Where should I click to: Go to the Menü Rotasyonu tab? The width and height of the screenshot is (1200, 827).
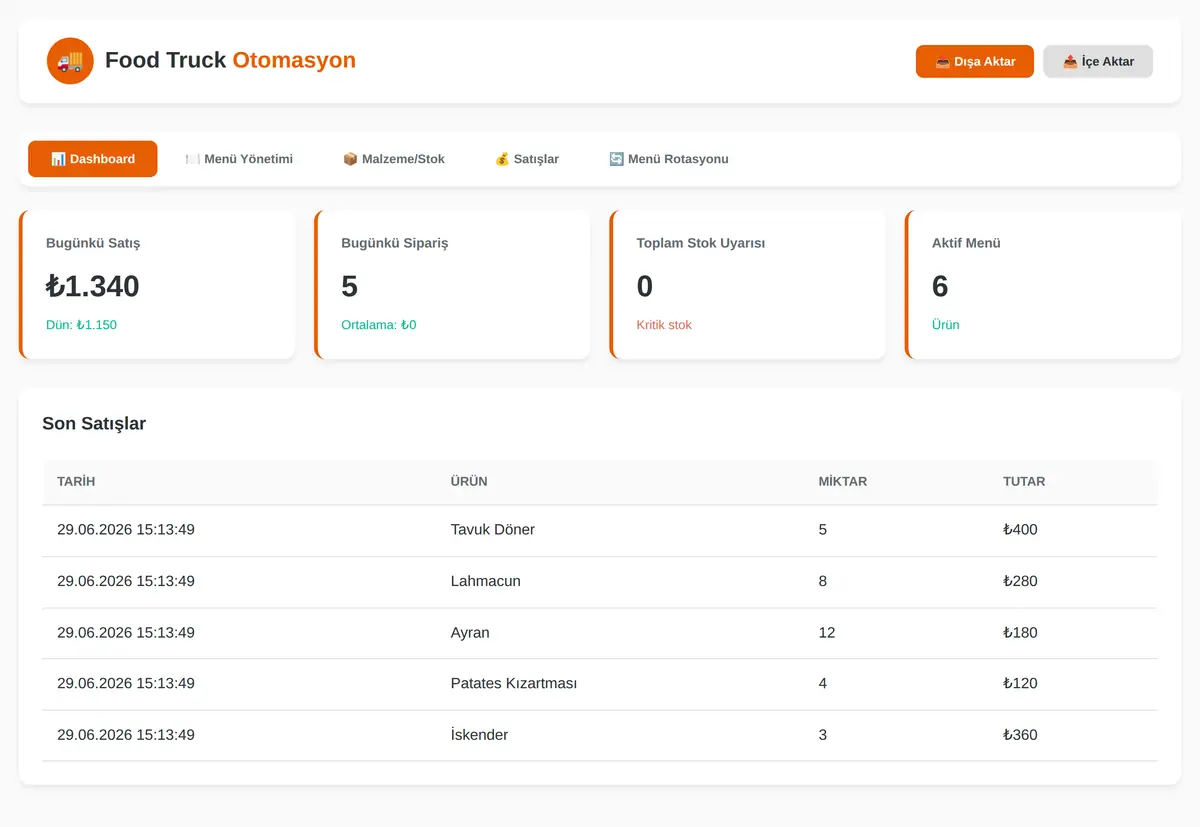[669, 159]
